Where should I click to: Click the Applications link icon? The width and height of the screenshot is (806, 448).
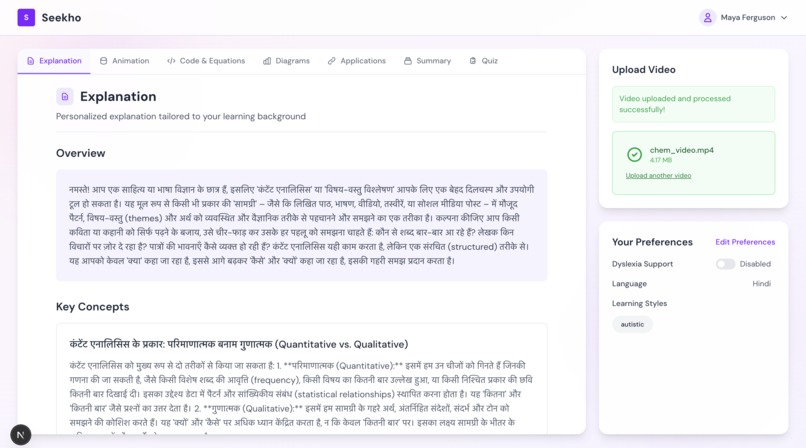click(332, 61)
